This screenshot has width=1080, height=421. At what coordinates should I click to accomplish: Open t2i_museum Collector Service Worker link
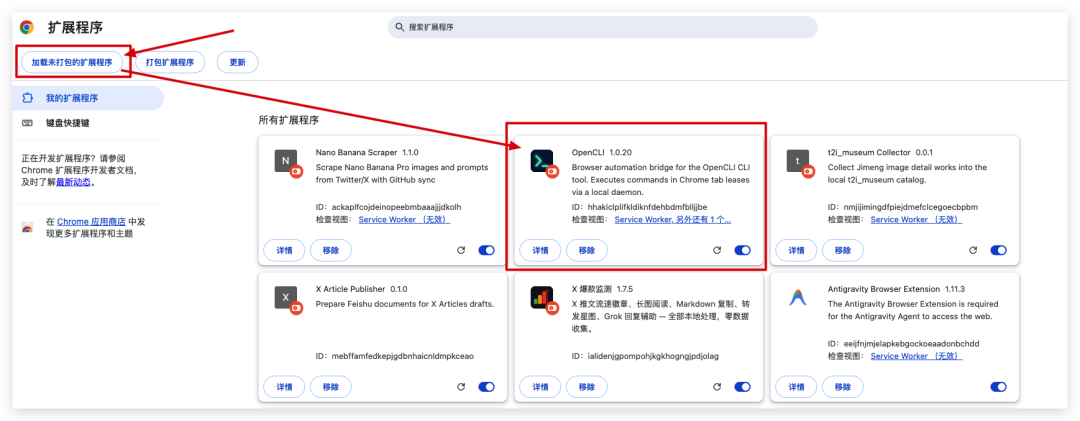916,219
